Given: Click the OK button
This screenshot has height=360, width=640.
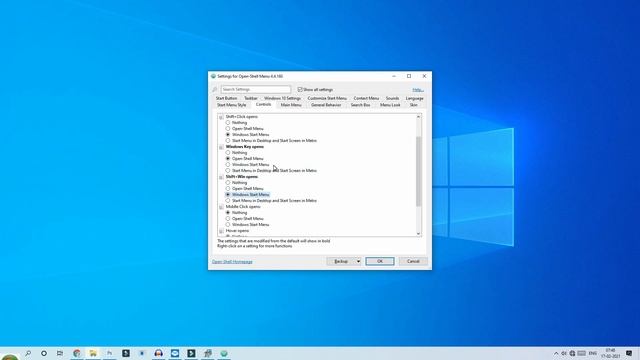Looking at the screenshot, I should coord(380,261).
